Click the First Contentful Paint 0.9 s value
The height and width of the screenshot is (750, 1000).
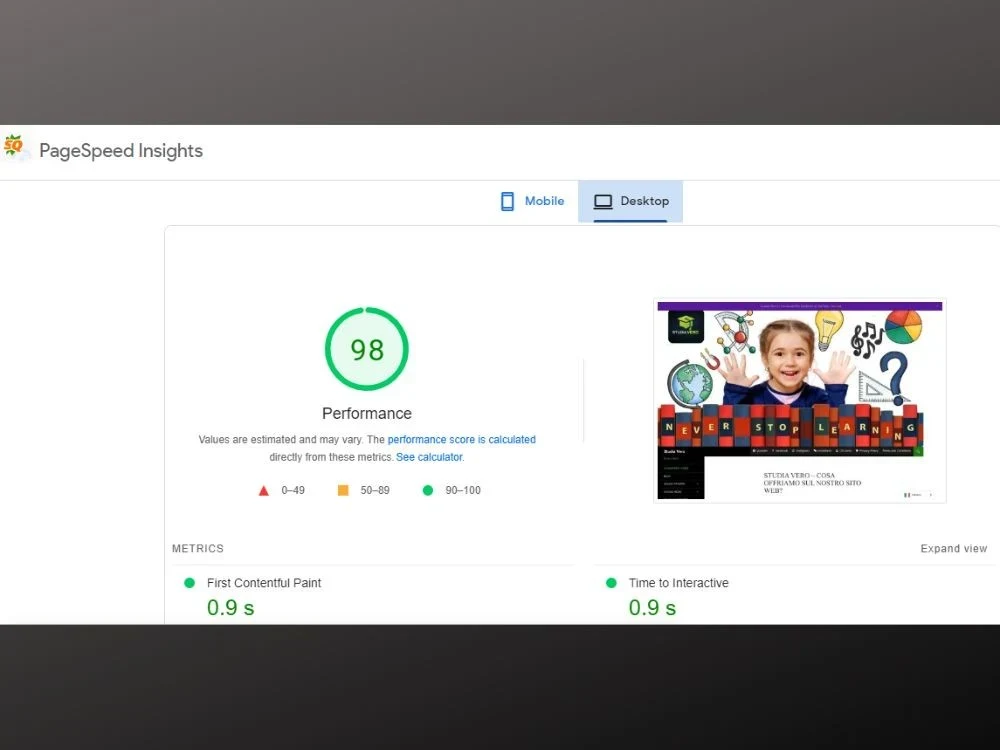[230, 608]
